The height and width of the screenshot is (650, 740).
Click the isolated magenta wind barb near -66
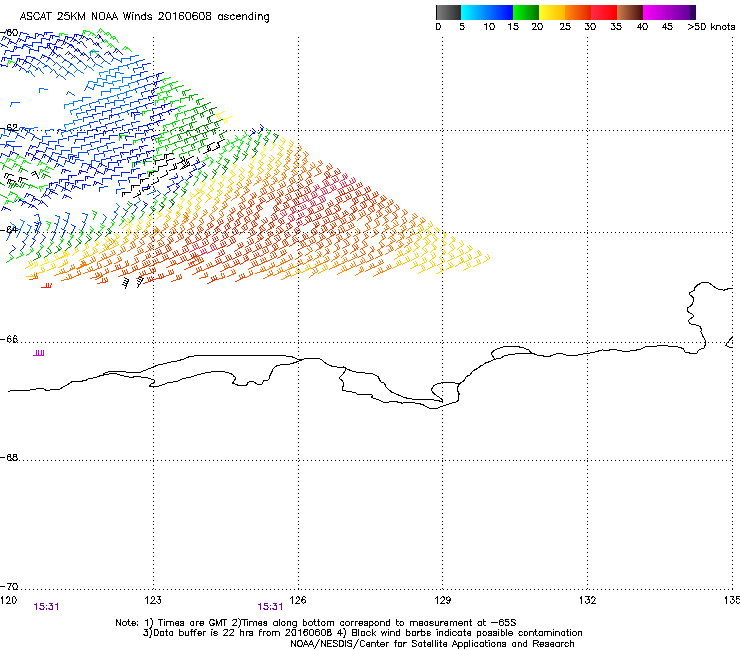pyautogui.click(x=39, y=353)
